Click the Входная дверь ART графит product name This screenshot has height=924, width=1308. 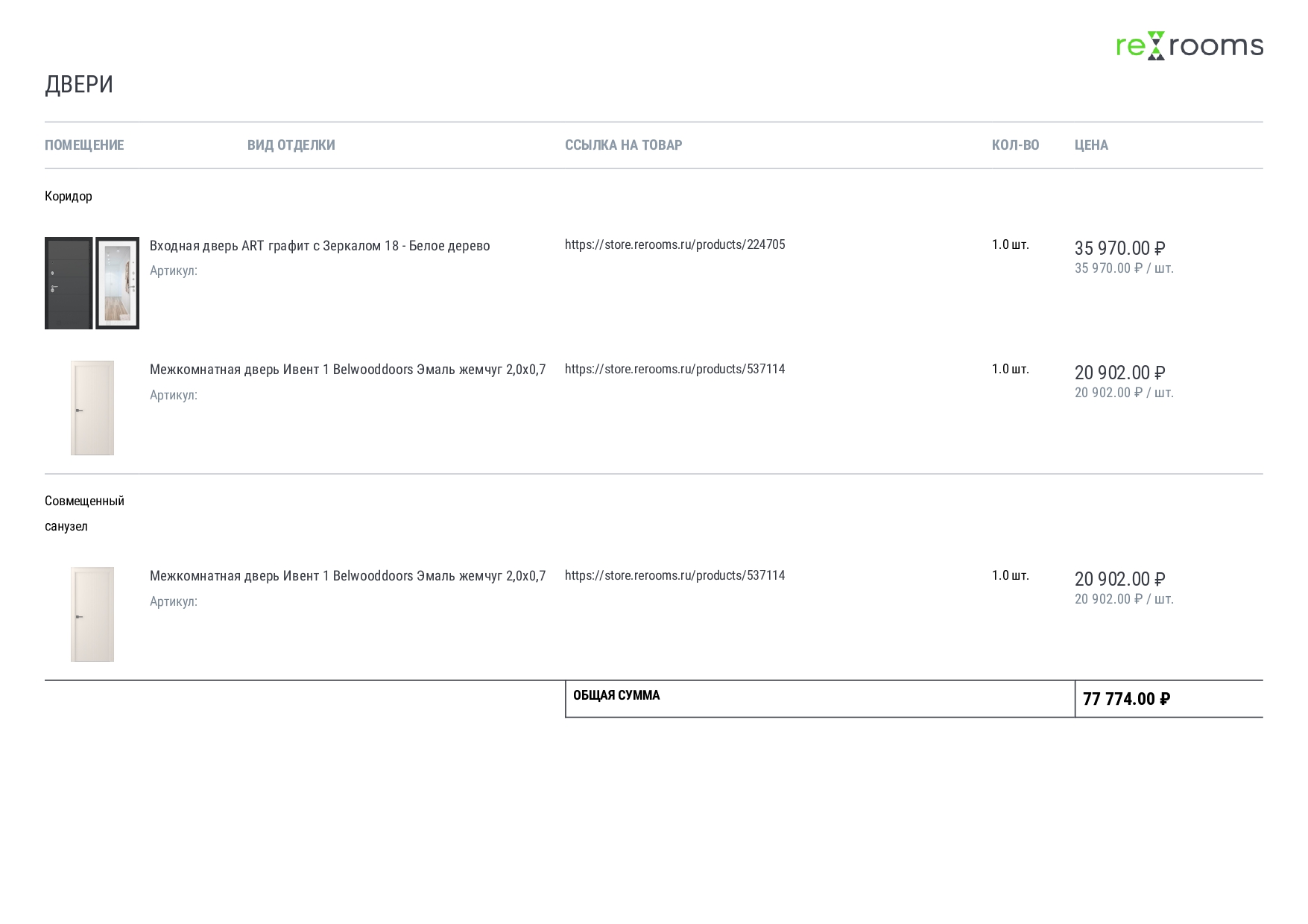(x=320, y=246)
